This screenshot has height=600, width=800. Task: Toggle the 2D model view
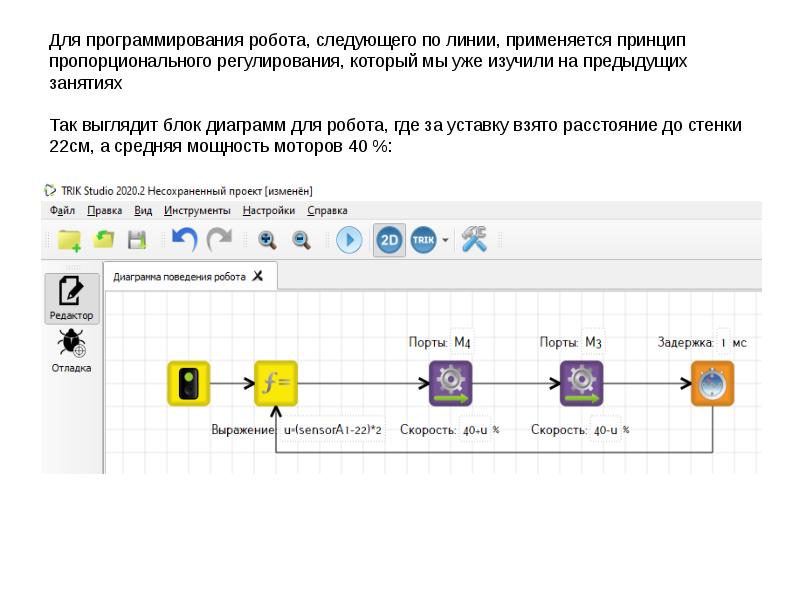point(389,240)
